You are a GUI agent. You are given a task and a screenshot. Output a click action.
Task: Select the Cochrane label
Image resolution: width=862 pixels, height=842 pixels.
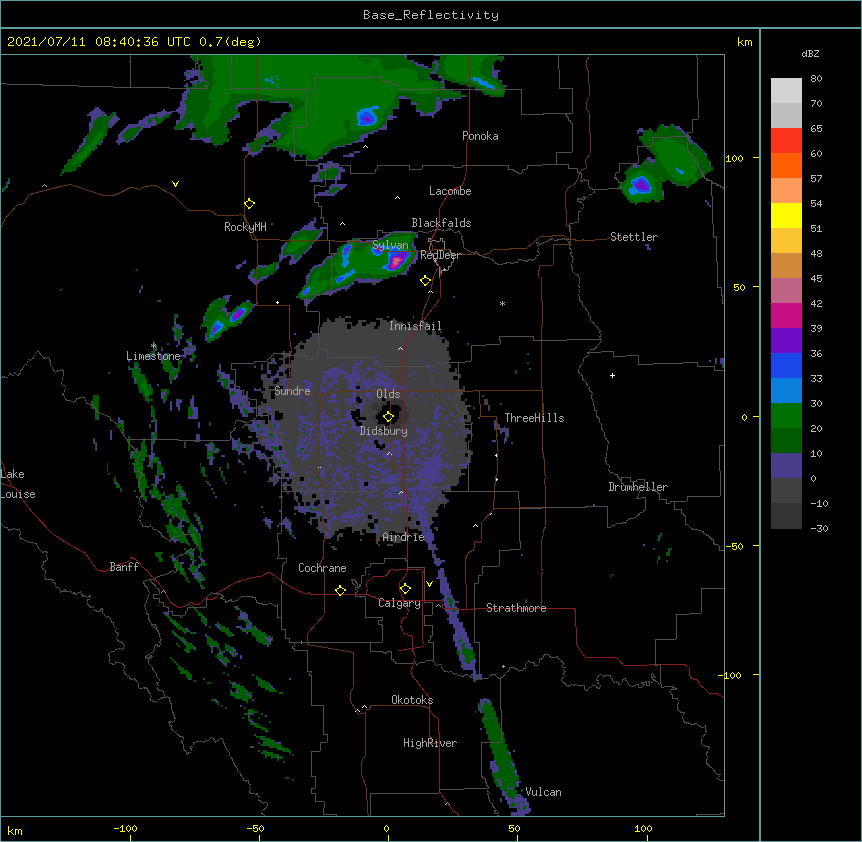tap(322, 568)
